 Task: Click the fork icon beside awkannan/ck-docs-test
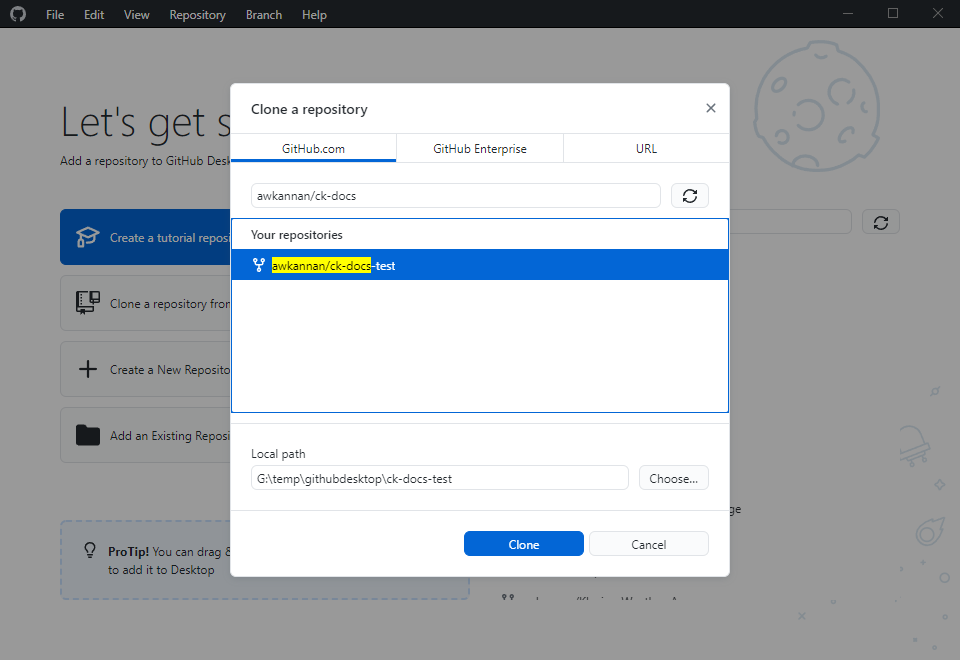[x=258, y=265]
